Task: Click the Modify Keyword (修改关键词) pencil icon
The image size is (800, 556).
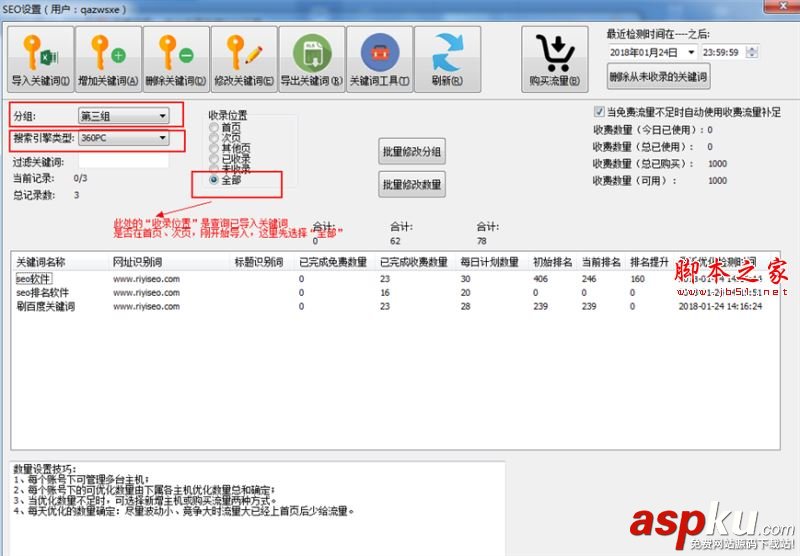Action: (x=244, y=59)
